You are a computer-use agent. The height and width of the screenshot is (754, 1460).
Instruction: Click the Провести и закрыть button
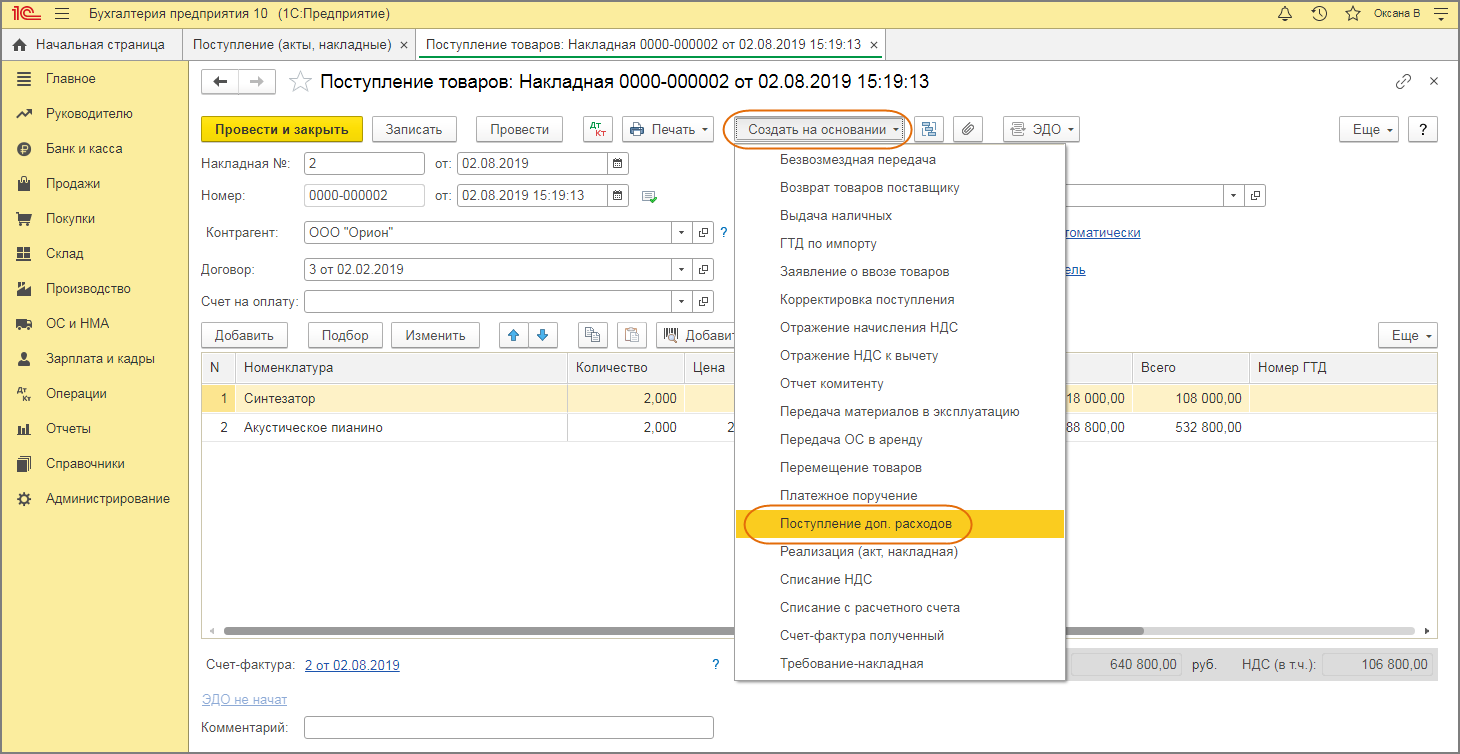point(281,129)
